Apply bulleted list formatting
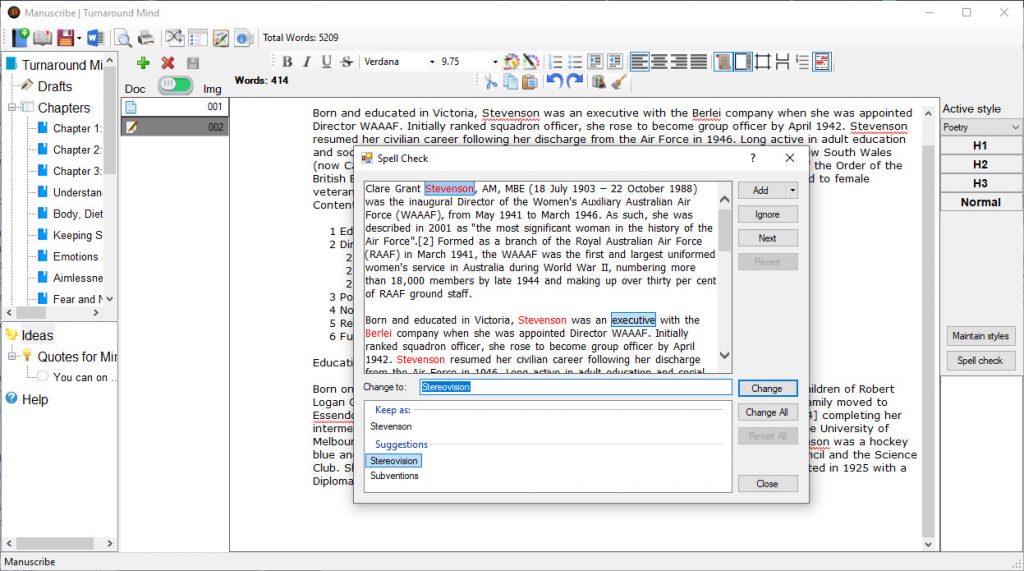 [575, 62]
